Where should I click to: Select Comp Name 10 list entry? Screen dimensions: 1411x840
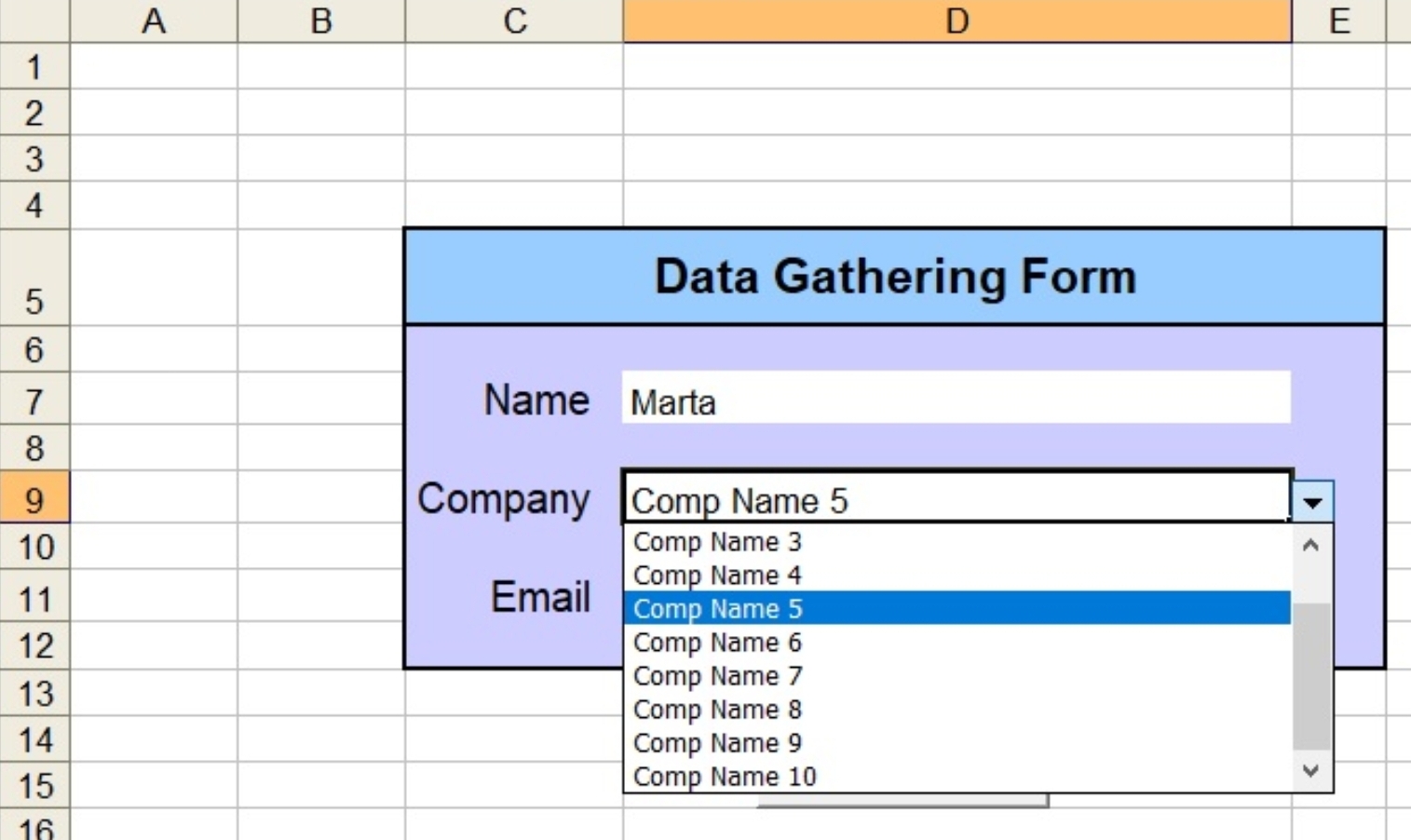pos(725,777)
